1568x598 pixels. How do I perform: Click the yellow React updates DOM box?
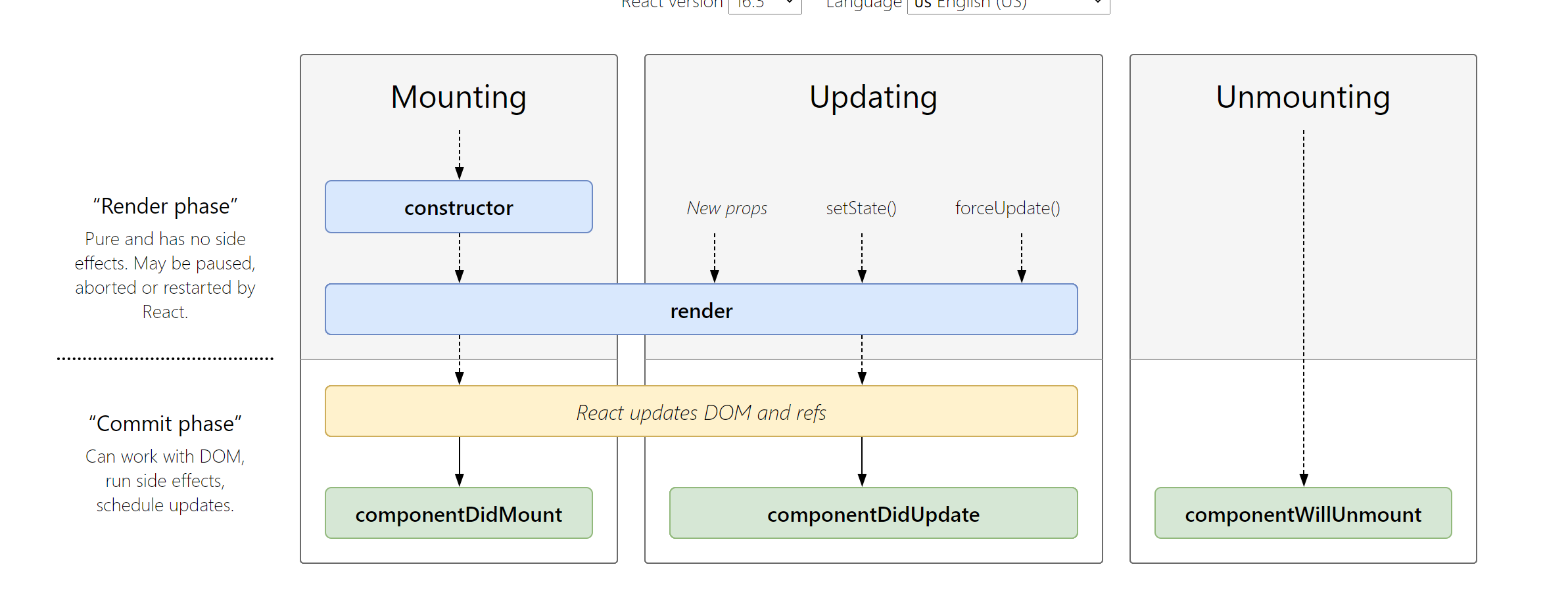point(701,411)
